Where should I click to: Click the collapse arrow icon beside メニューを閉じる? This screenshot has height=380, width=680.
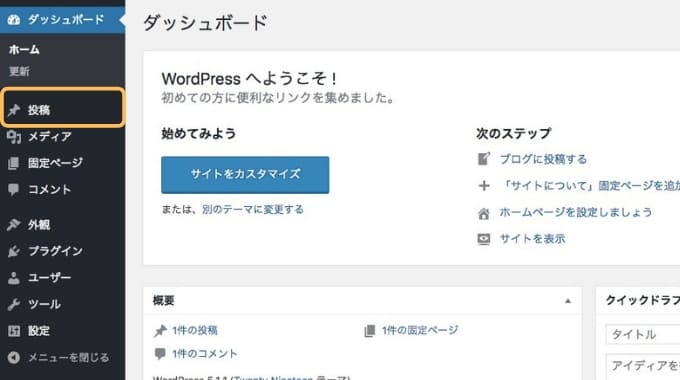click(x=13, y=357)
